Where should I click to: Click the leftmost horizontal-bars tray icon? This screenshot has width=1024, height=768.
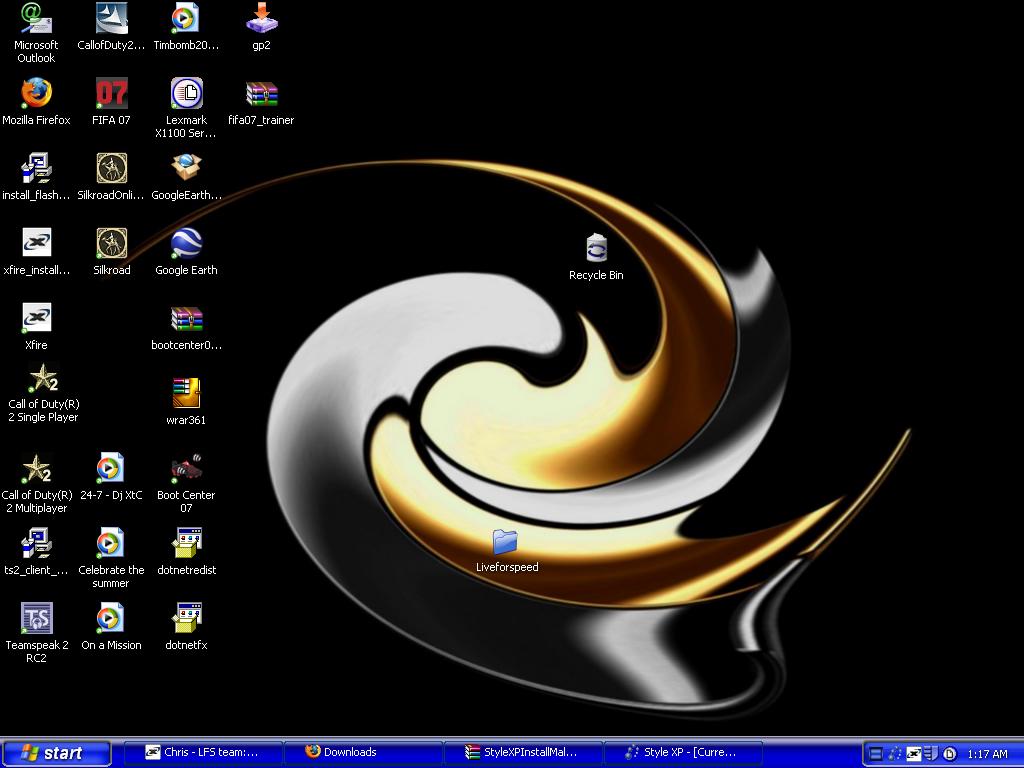point(877,754)
